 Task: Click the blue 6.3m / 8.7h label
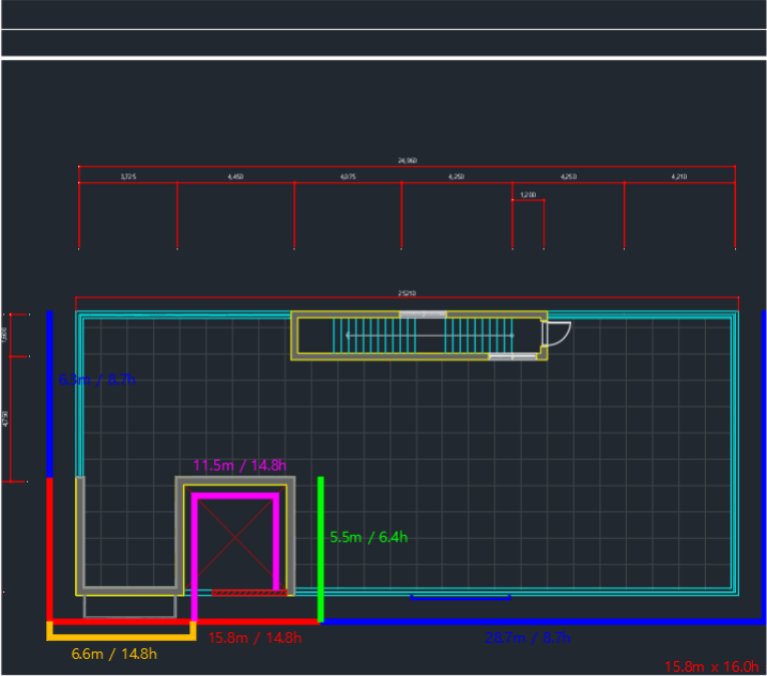coord(97,380)
